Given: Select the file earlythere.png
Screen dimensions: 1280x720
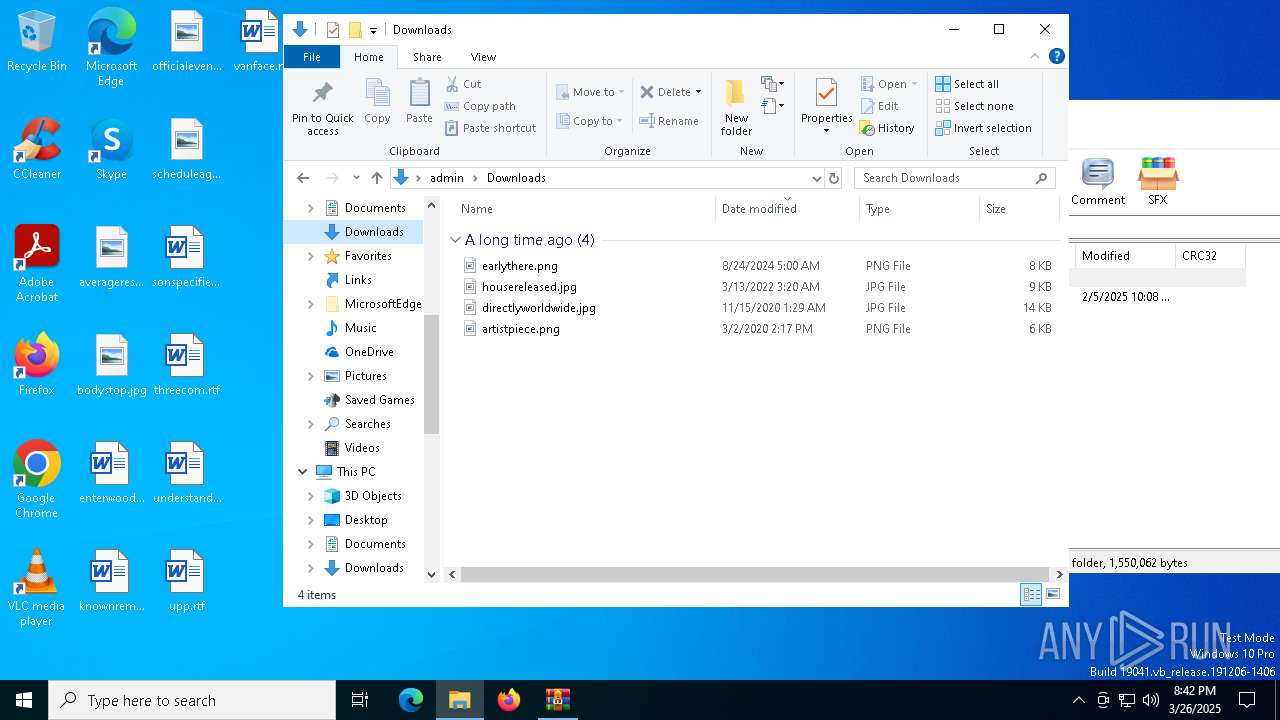Looking at the screenshot, I should tap(520, 266).
